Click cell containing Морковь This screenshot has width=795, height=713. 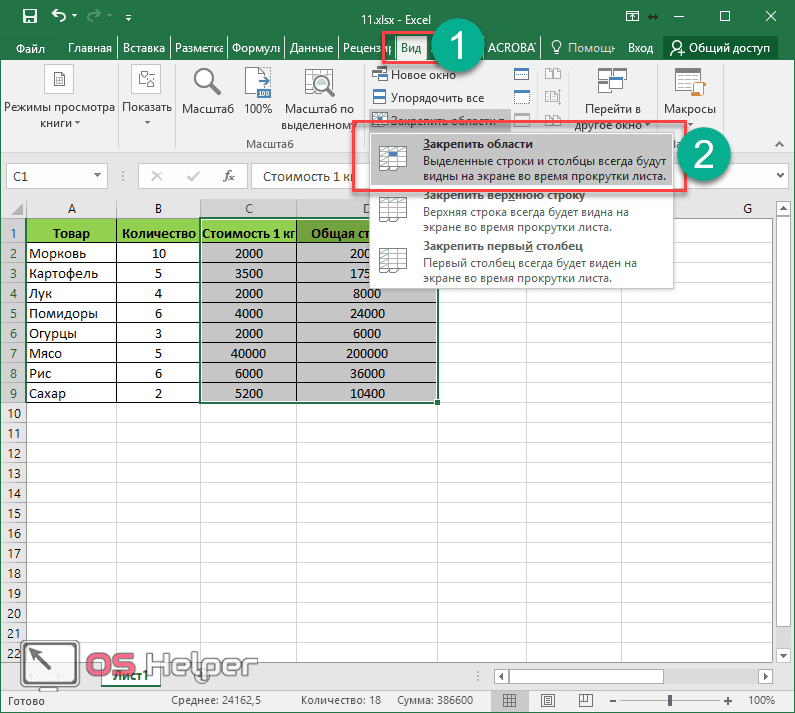[x=71, y=253]
